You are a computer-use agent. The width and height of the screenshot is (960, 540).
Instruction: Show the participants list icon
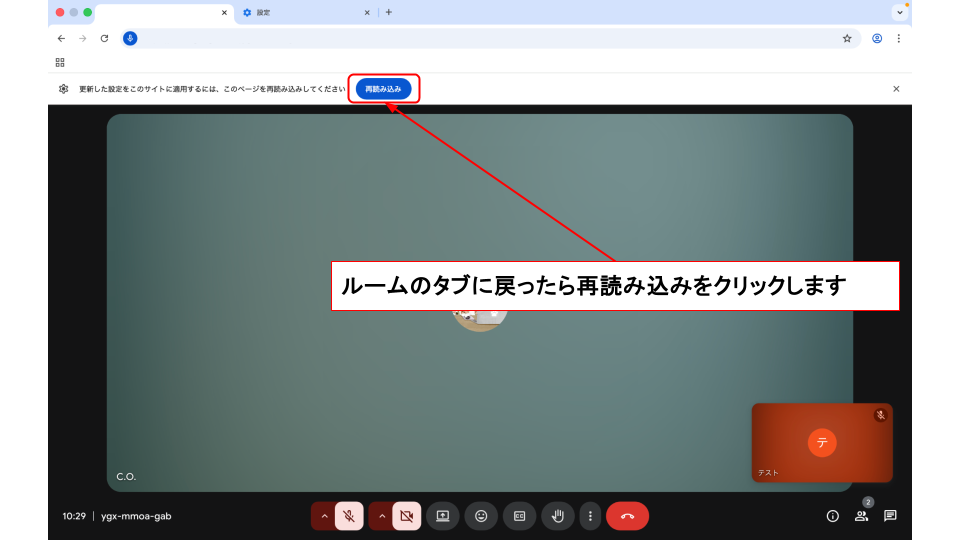(861, 516)
